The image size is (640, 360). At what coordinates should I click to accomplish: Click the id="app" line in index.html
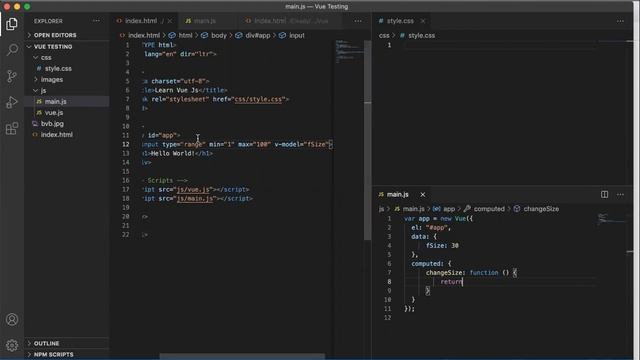161,135
